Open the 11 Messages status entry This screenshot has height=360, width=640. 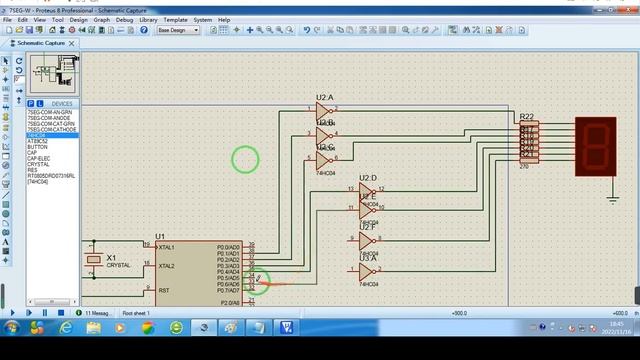tap(93, 313)
